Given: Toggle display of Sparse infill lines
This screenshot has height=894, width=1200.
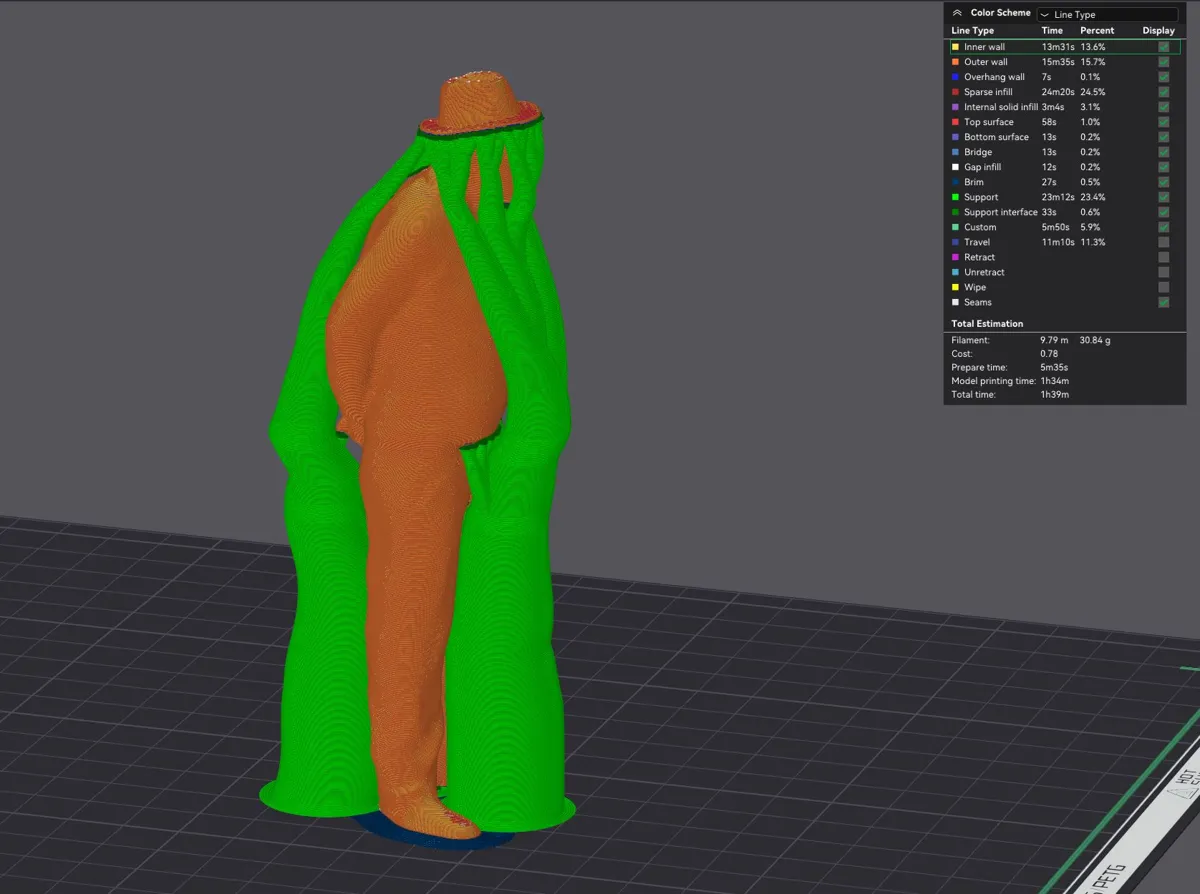Looking at the screenshot, I should (x=1163, y=92).
